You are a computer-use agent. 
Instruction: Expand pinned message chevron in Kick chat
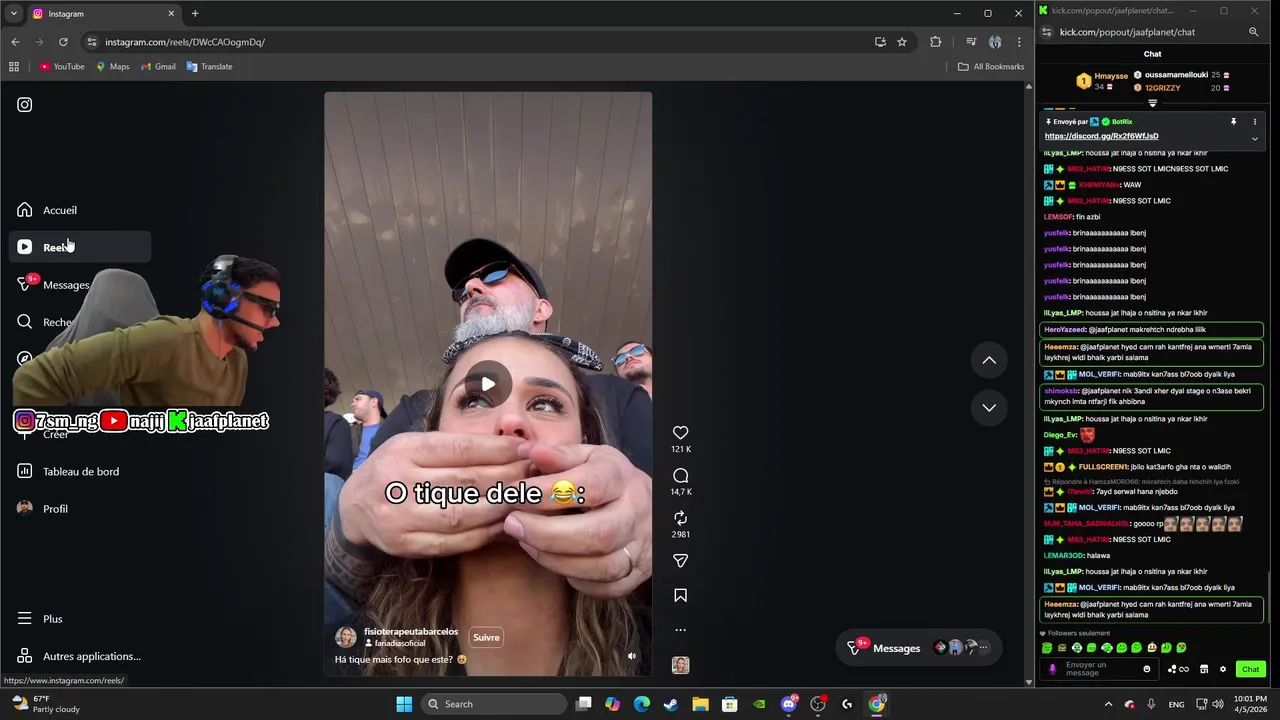1254,139
